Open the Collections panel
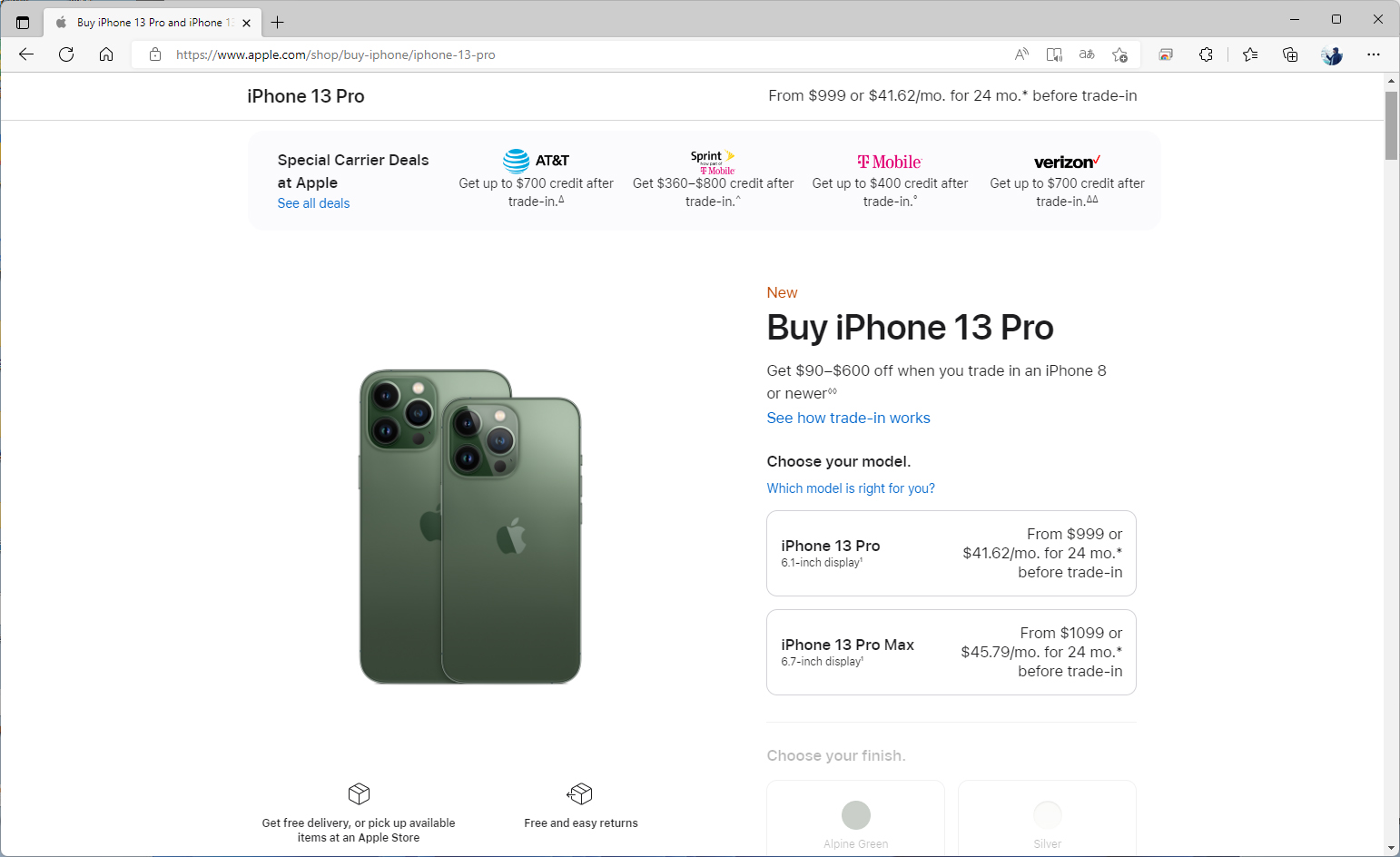This screenshot has width=1400, height=857. tap(1289, 54)
